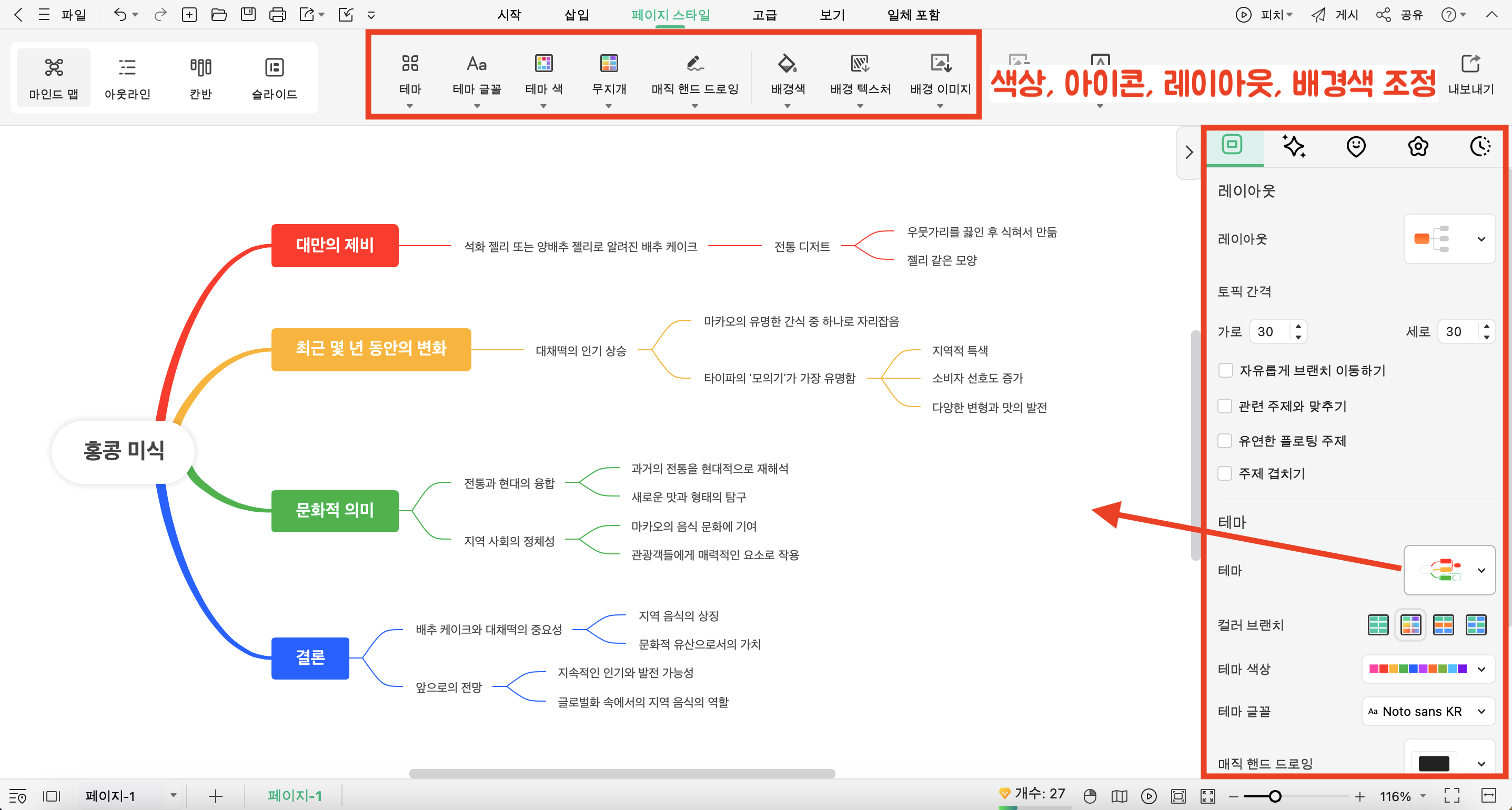The width and height of the screenshot is (1512, 810).
Task: Click the zoom in plus button
Action: tap(1359, 796)
